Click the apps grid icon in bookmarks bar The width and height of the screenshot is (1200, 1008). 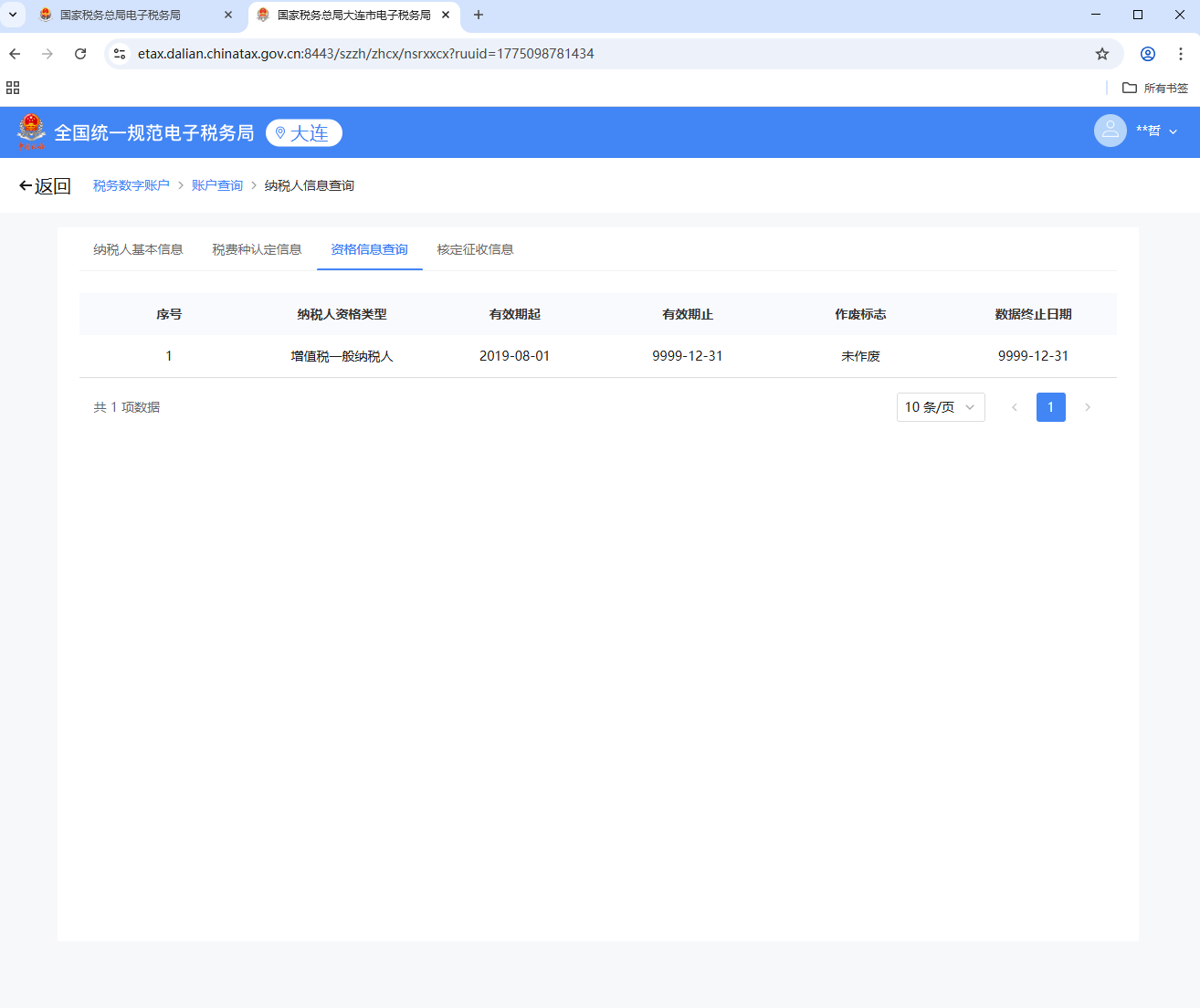pos(13,88)
